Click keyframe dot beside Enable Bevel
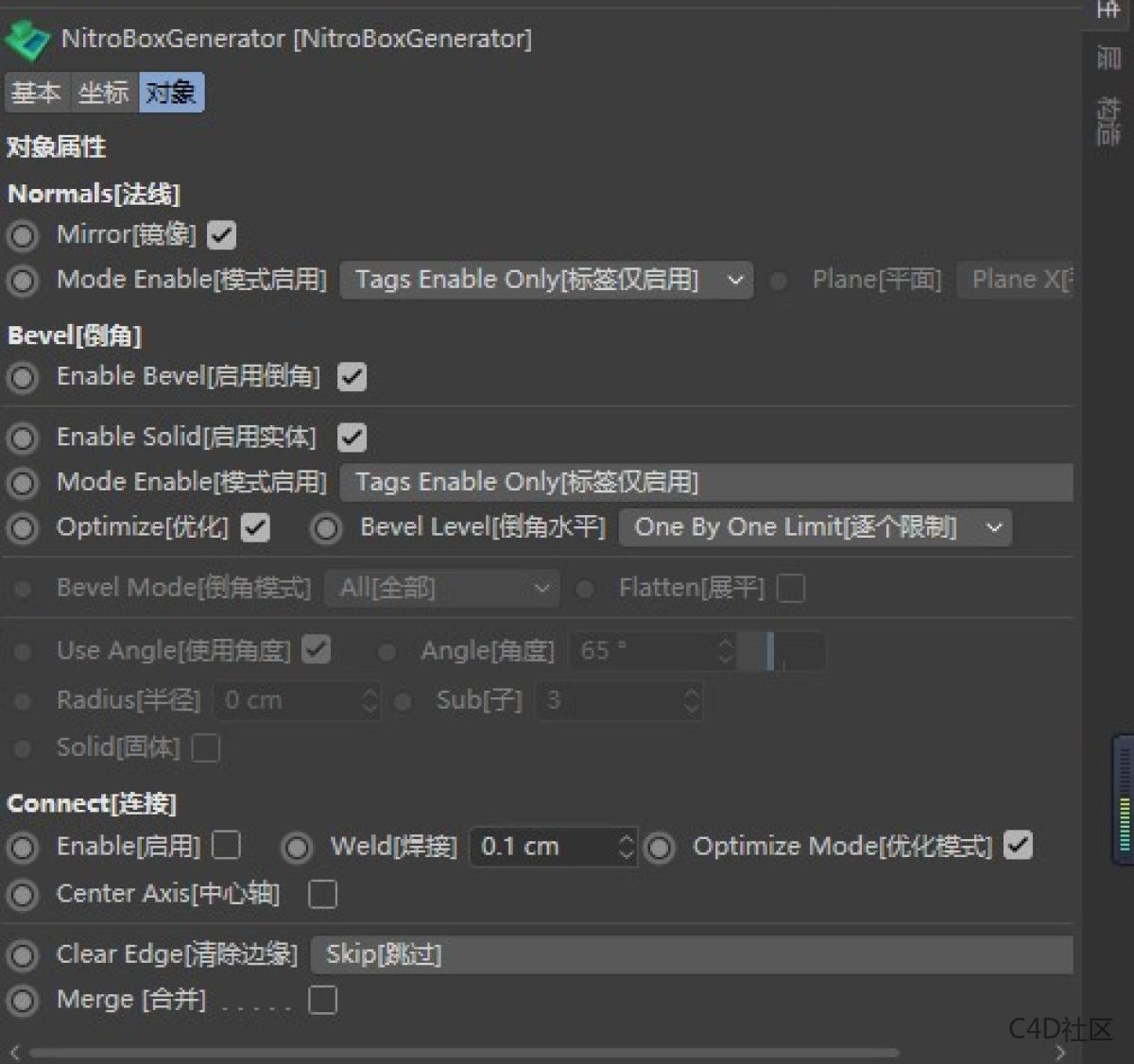The image size is (1134, 1064). click(x=23, y=377)
